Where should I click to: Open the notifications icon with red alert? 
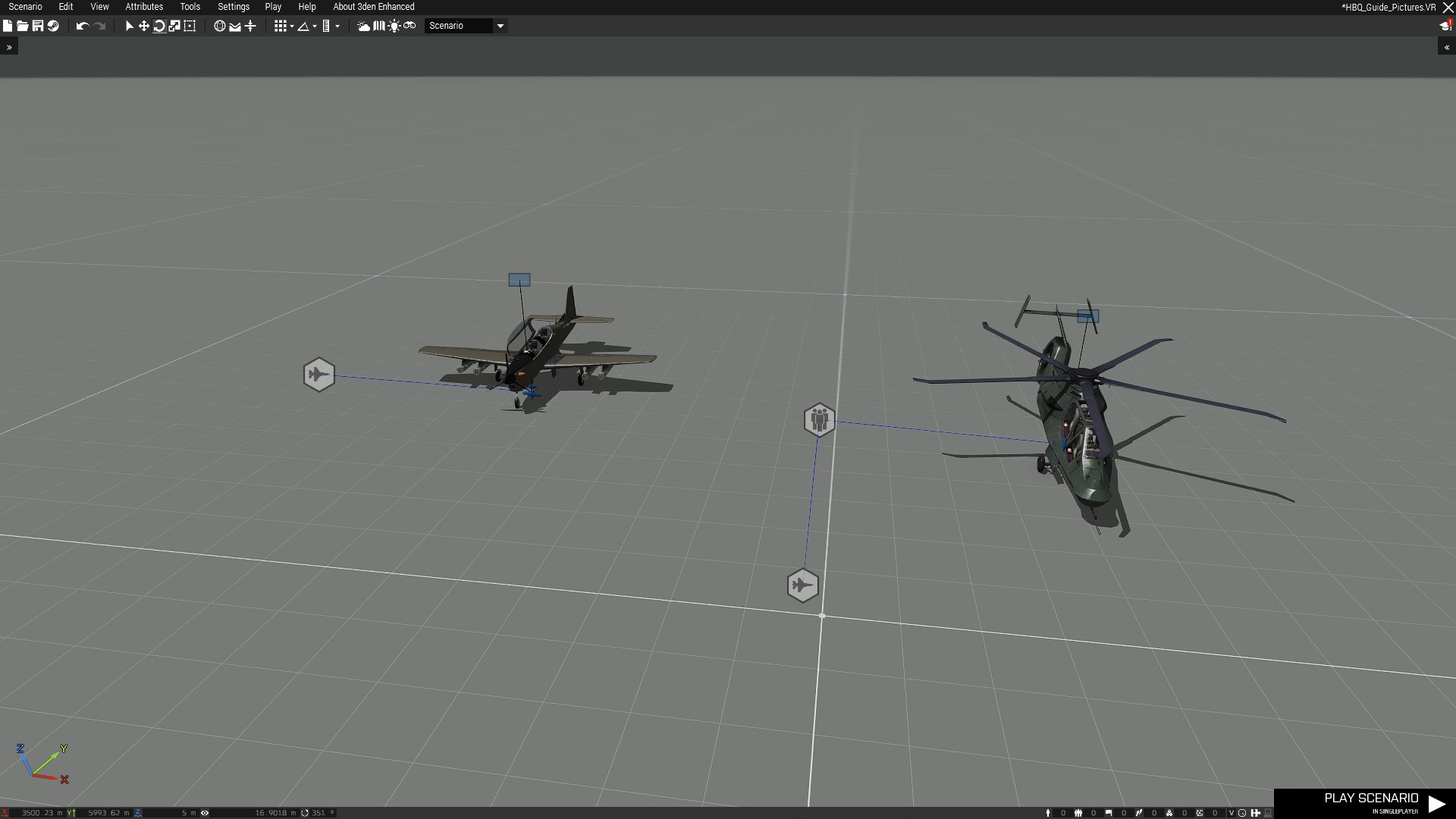1445,26
